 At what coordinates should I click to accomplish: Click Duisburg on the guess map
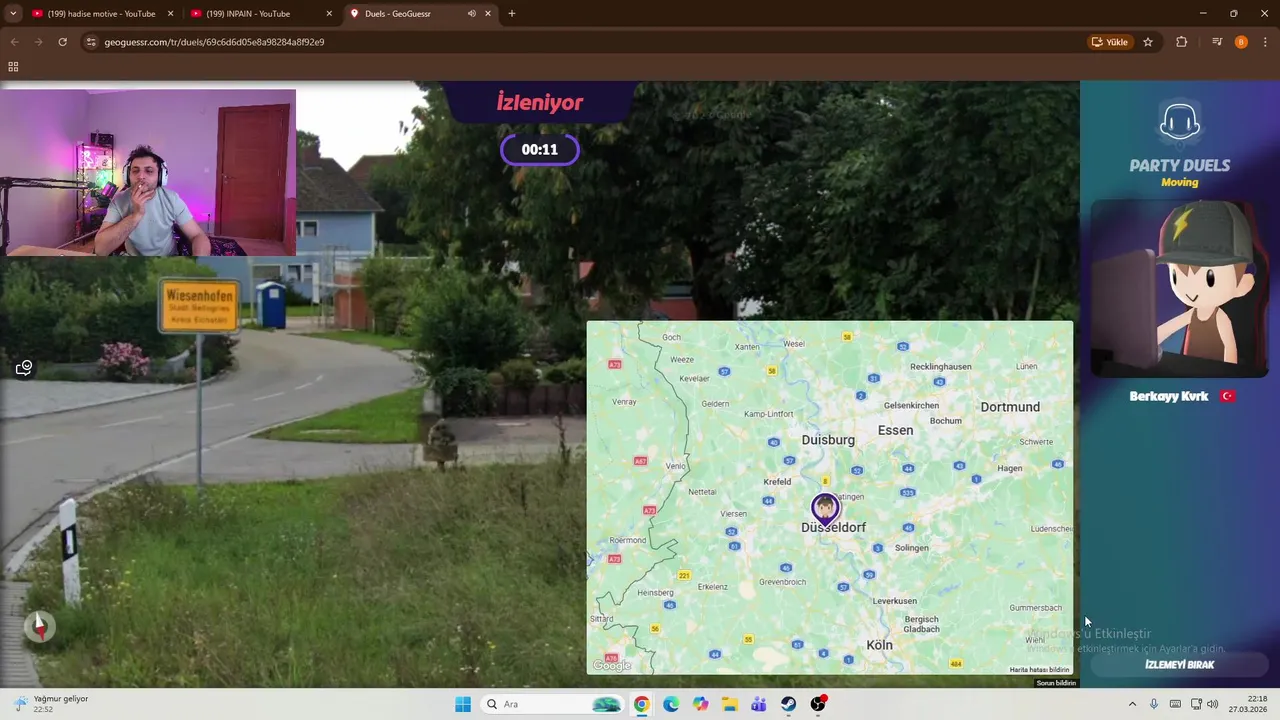828,440
